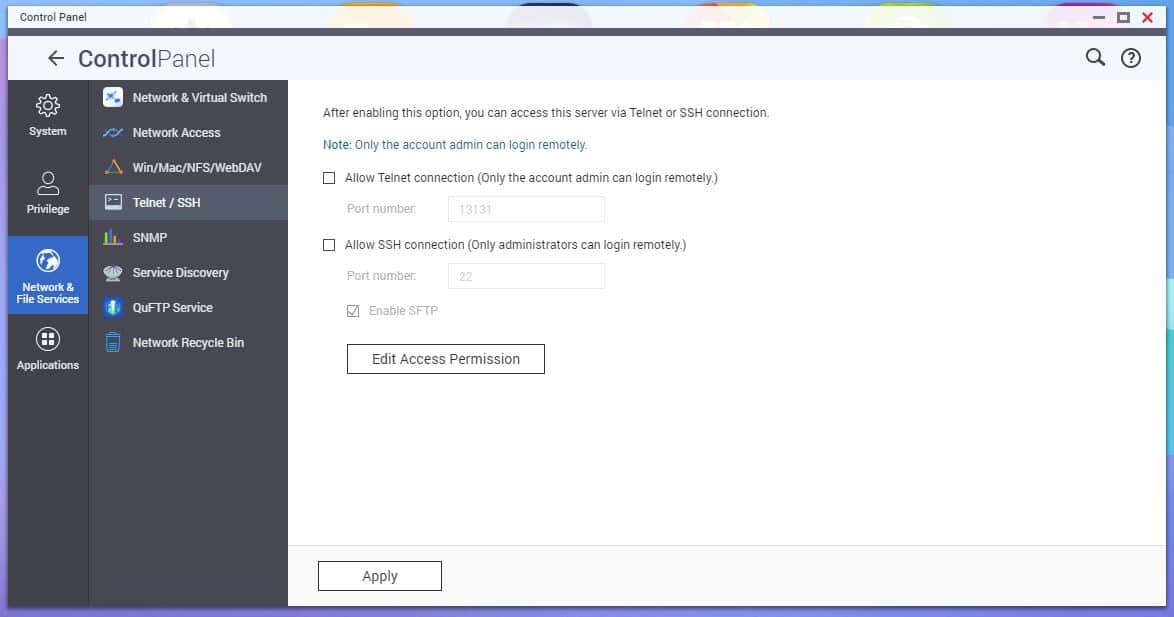1174x617 pixels.
Task: Click the SSH port number field
Action: click(526, 276)
